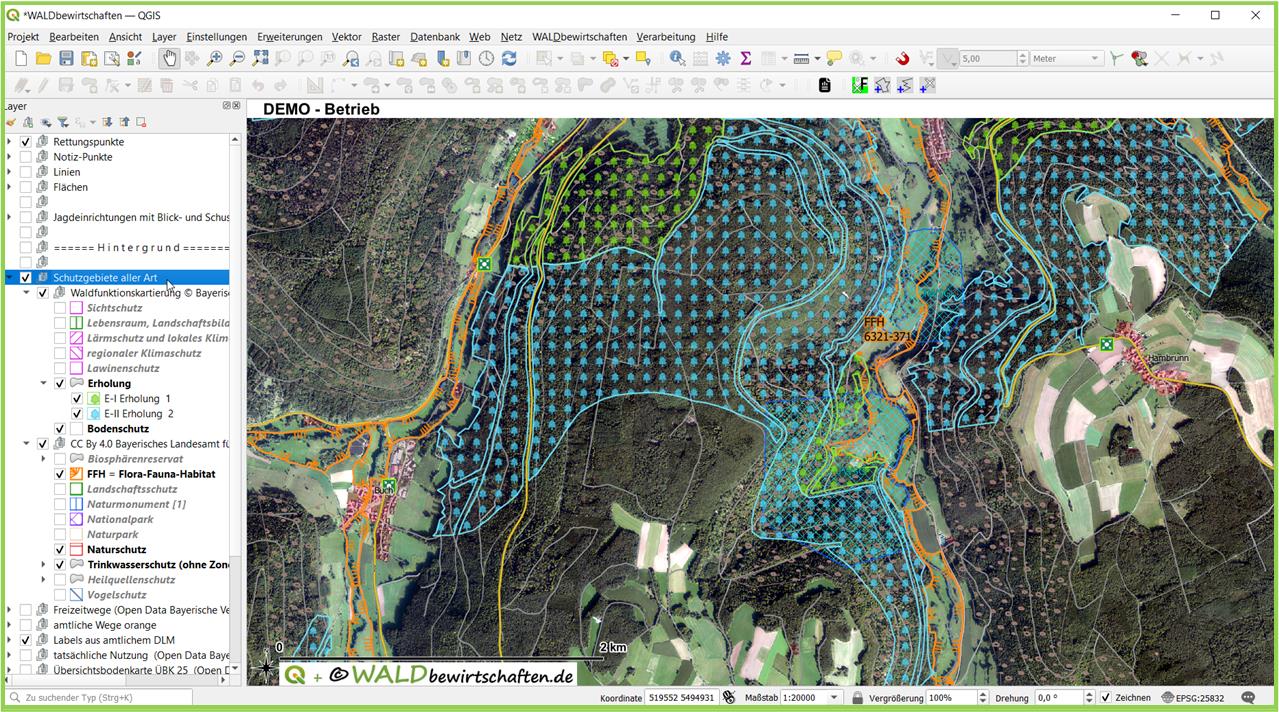Open the Vektor menu
Screen dimensions: 1279x712
coord(347,37)
